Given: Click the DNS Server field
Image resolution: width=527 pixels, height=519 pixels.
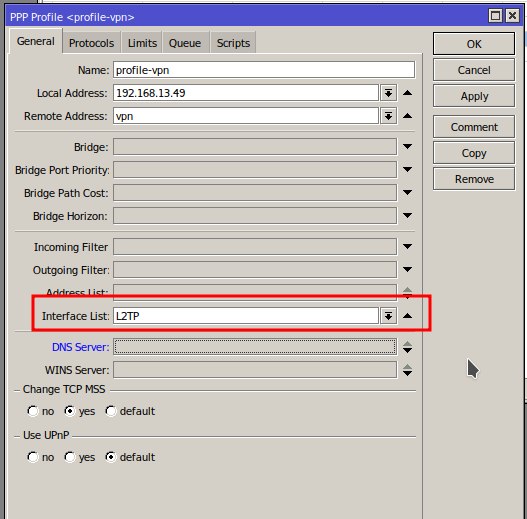Looking at the screenshot, I should point(255,347).
